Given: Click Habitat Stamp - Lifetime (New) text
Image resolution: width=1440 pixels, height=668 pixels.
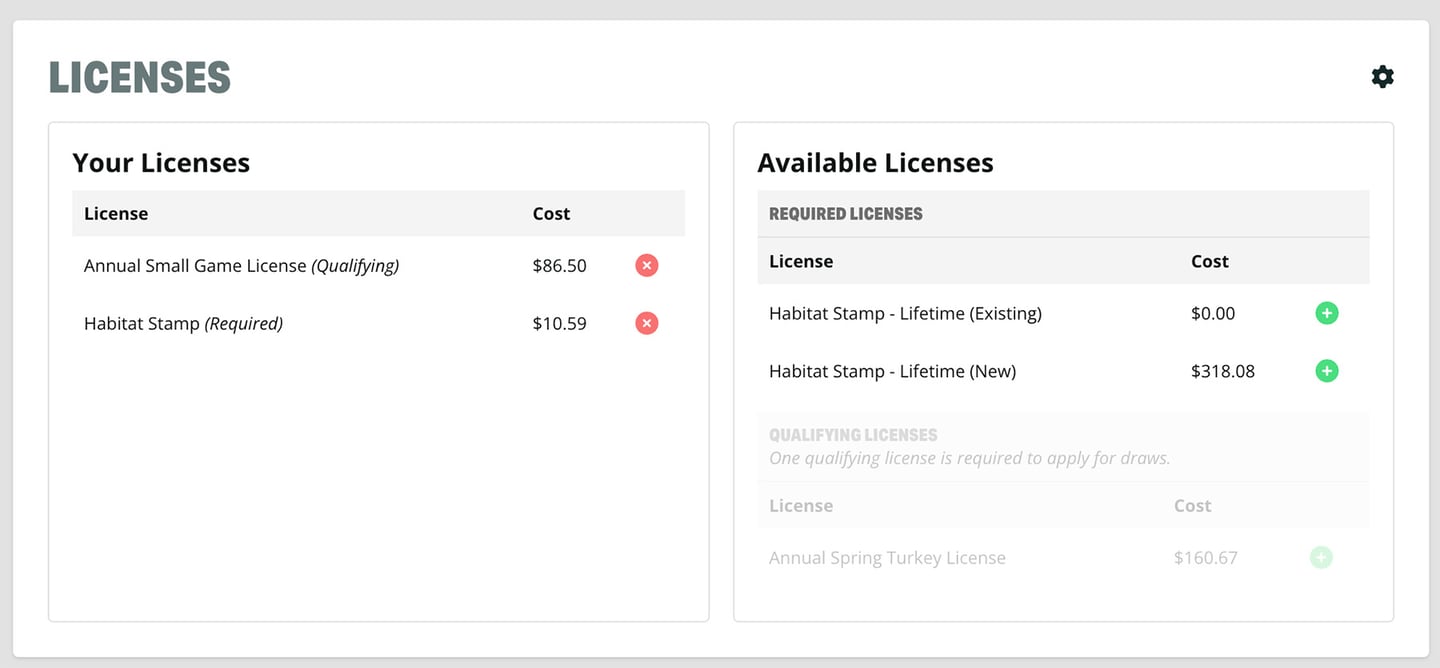Looking at the screenshot, I should [x=892, y=372].
